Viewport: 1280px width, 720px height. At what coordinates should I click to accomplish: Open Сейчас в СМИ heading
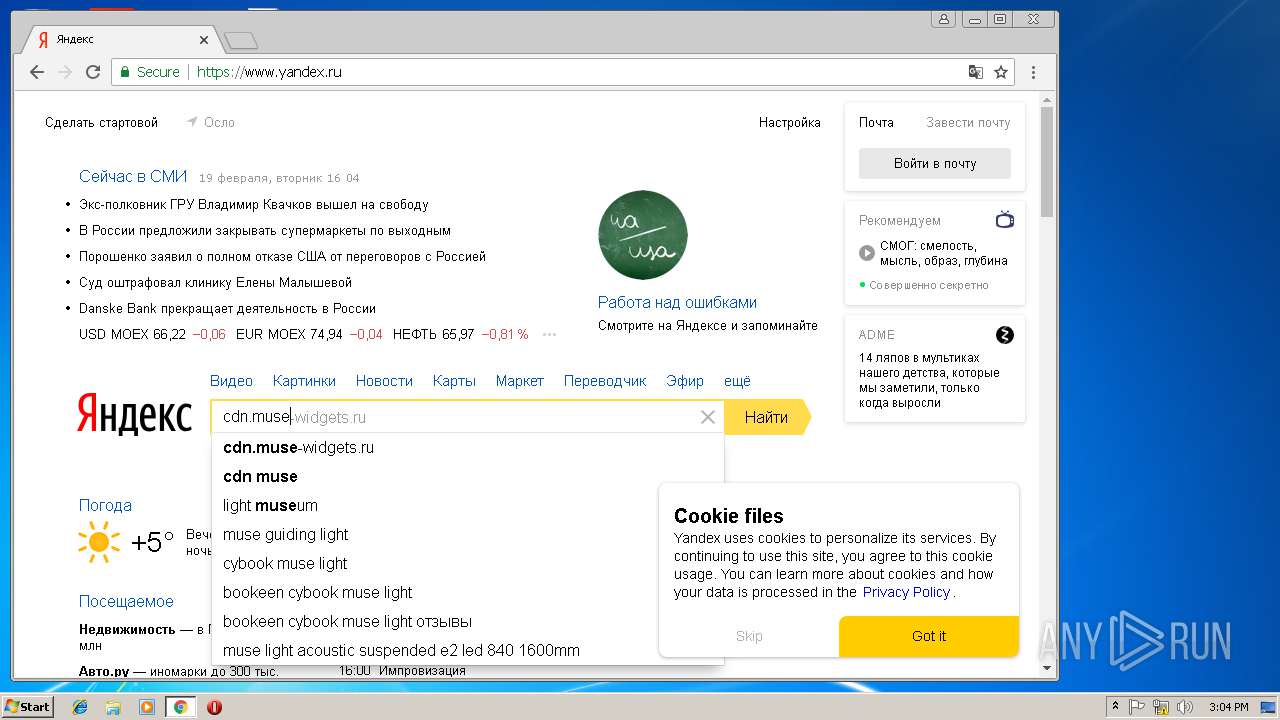(x=133, y=176)
